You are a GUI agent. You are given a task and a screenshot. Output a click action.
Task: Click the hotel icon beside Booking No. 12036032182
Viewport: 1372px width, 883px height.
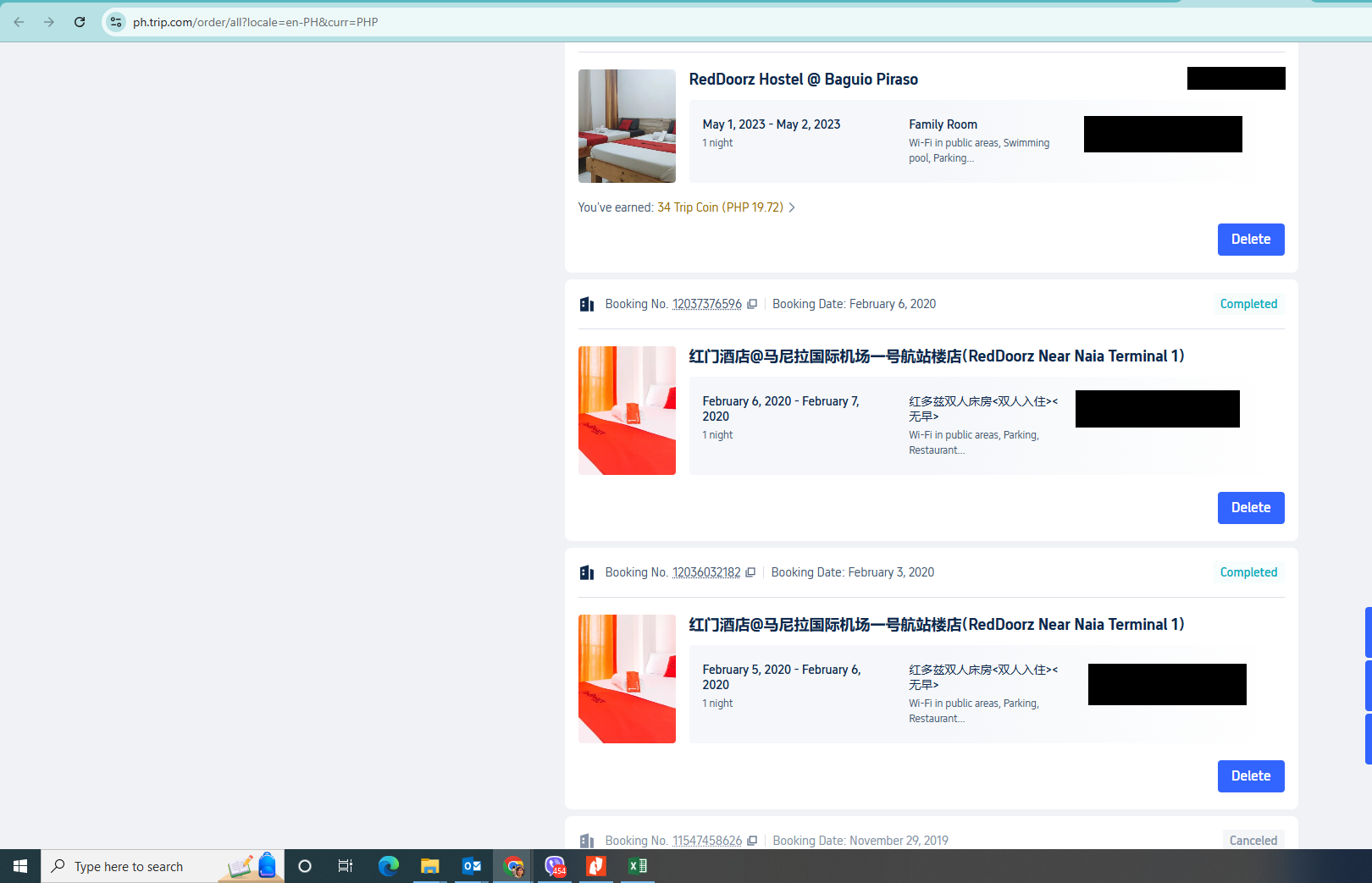[x=586, y=572]
